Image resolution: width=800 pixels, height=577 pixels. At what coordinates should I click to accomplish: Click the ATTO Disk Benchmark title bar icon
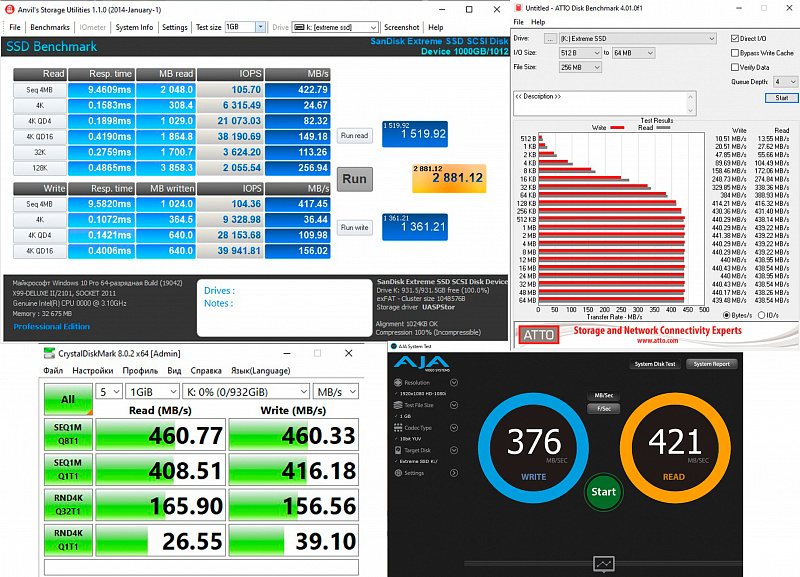click(518, 8)
